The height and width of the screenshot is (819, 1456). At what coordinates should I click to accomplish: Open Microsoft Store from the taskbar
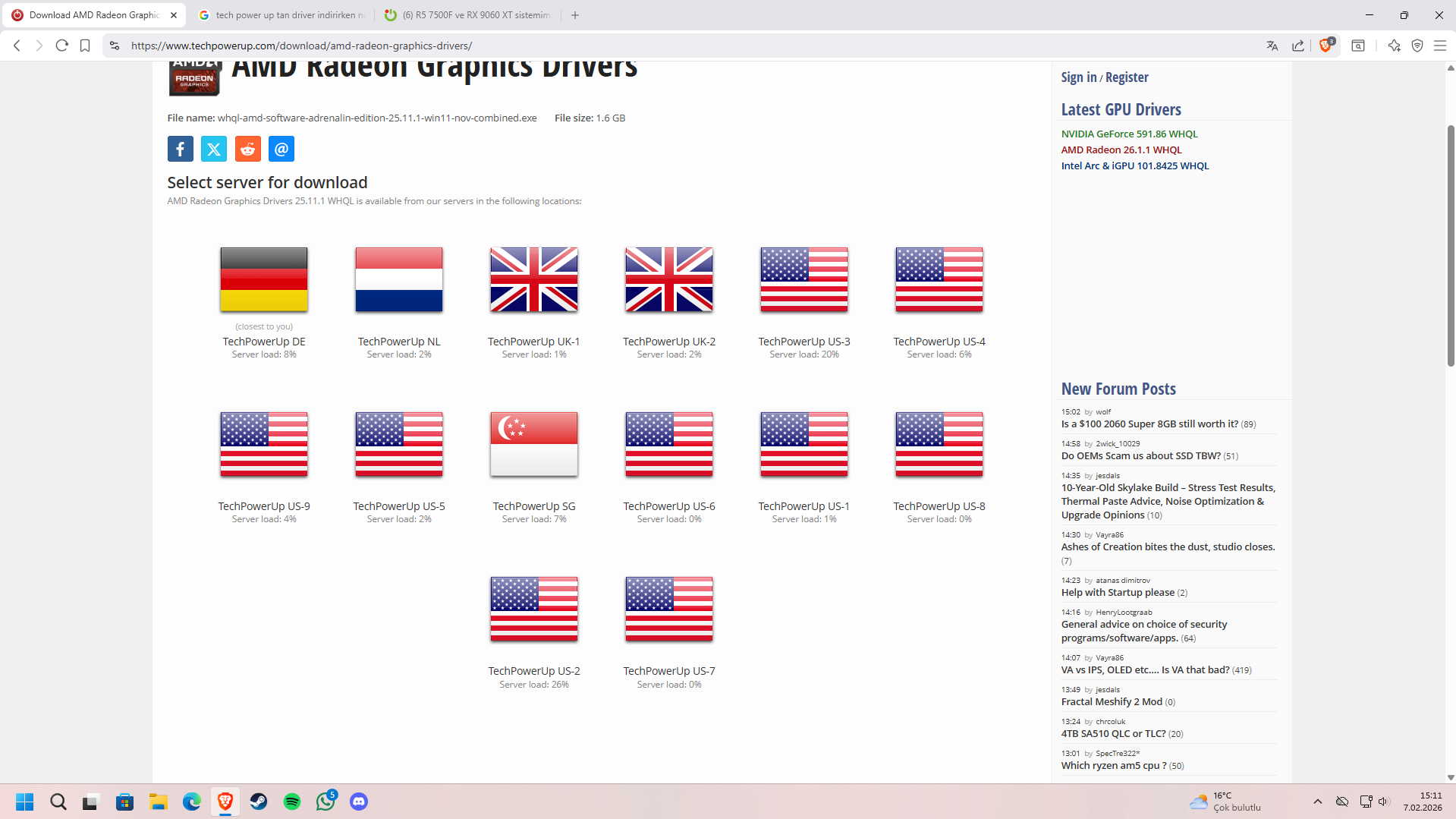(x=125, y=802)
